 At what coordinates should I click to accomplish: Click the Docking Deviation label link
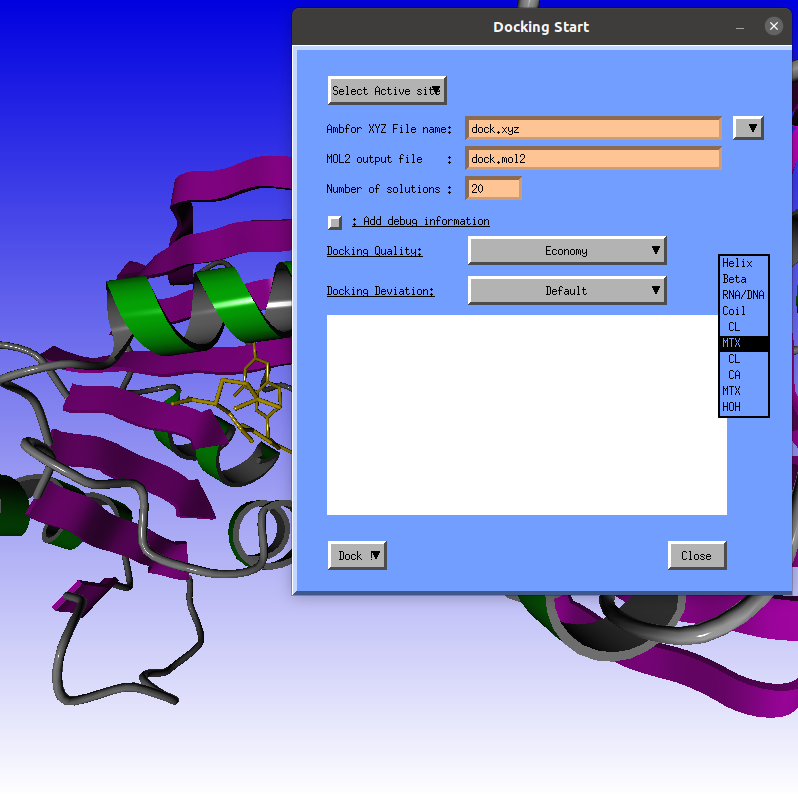380,291
